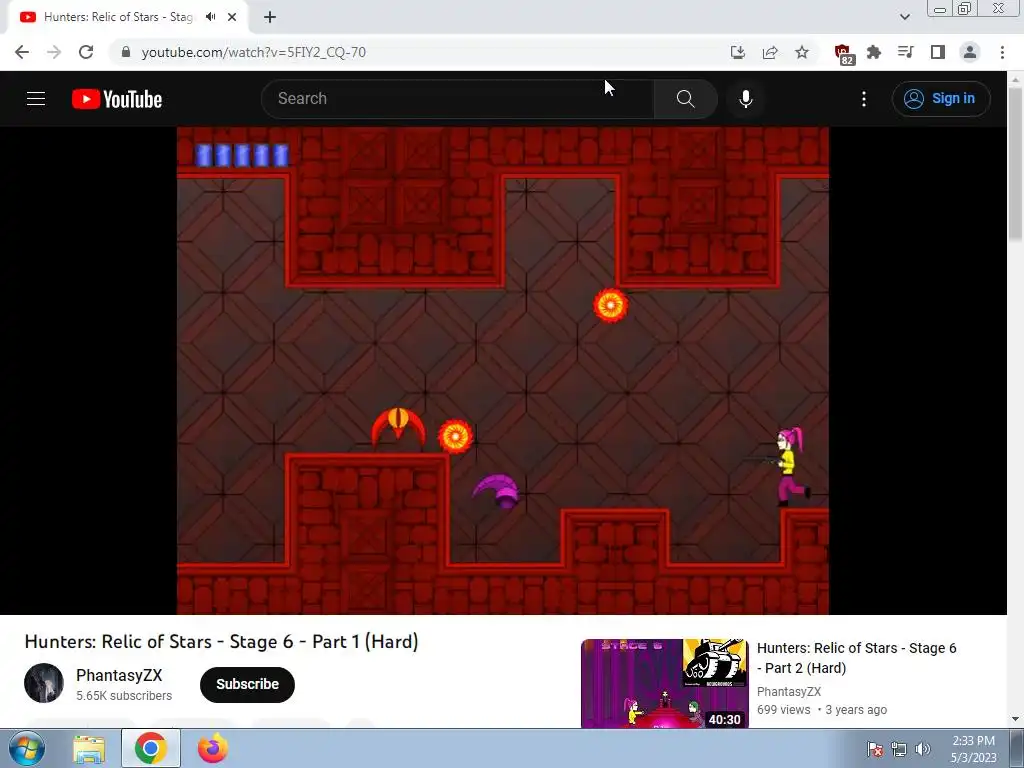Go to YouTube home via logo
This screenshot has height=768, width=1024.
coord(117,99)
